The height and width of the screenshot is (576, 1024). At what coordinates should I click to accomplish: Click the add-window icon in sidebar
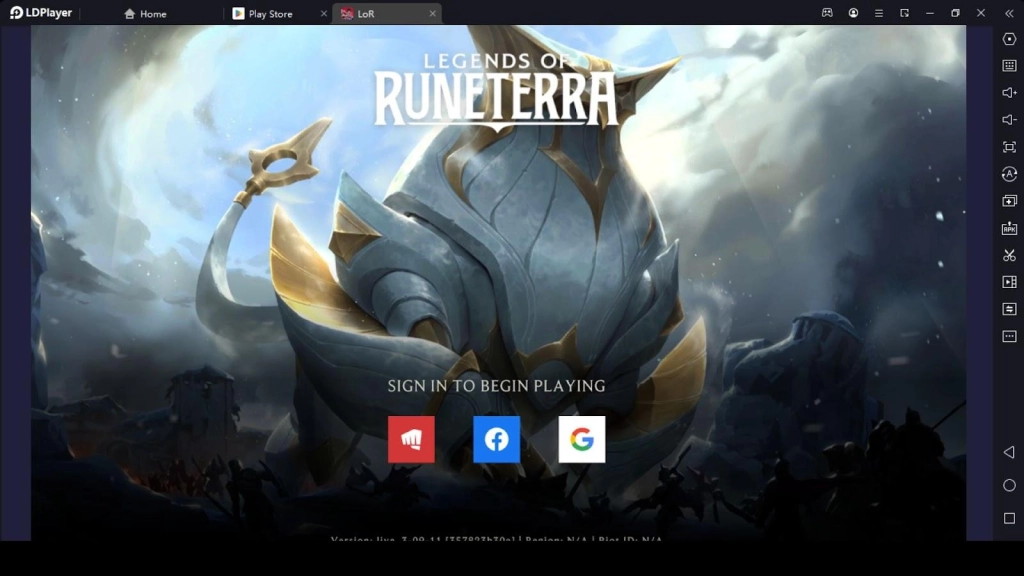click(x=1009, y=201)
